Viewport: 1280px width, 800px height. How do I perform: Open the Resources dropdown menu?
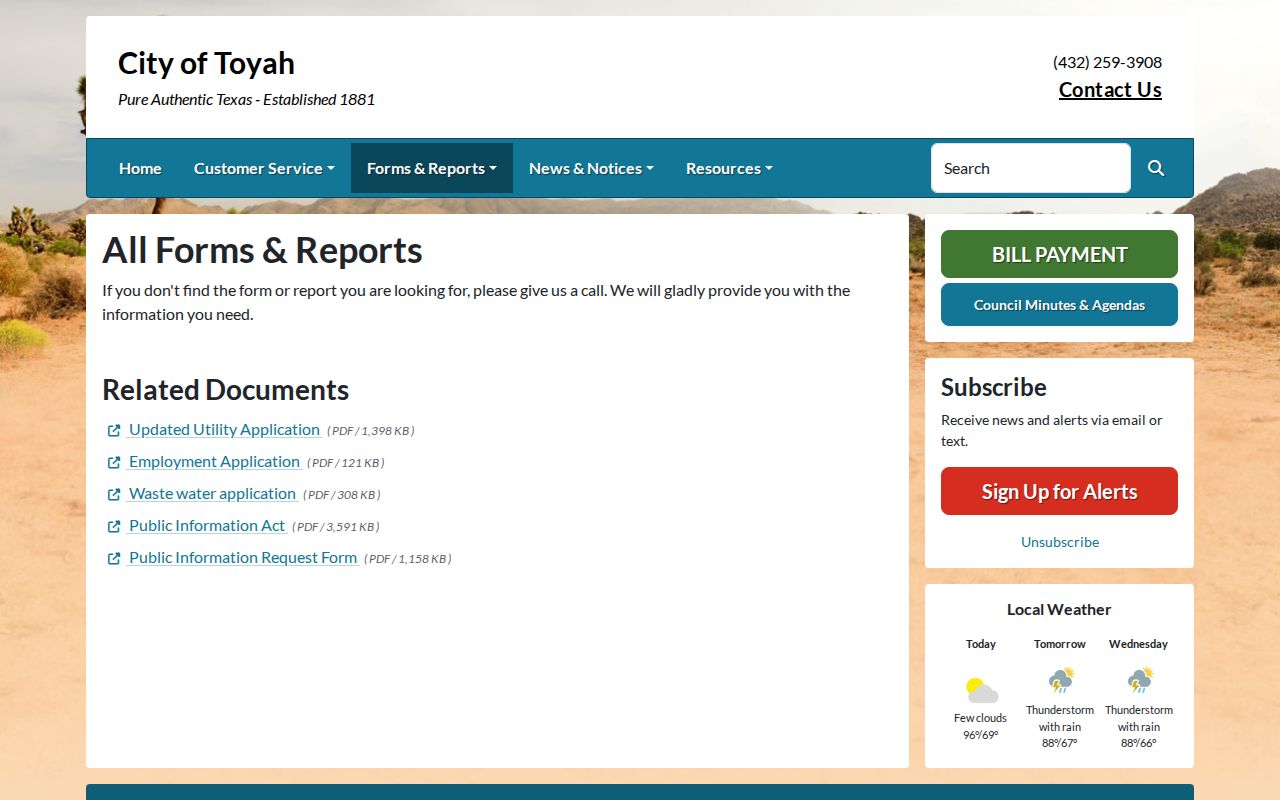[x=729, y=168]
